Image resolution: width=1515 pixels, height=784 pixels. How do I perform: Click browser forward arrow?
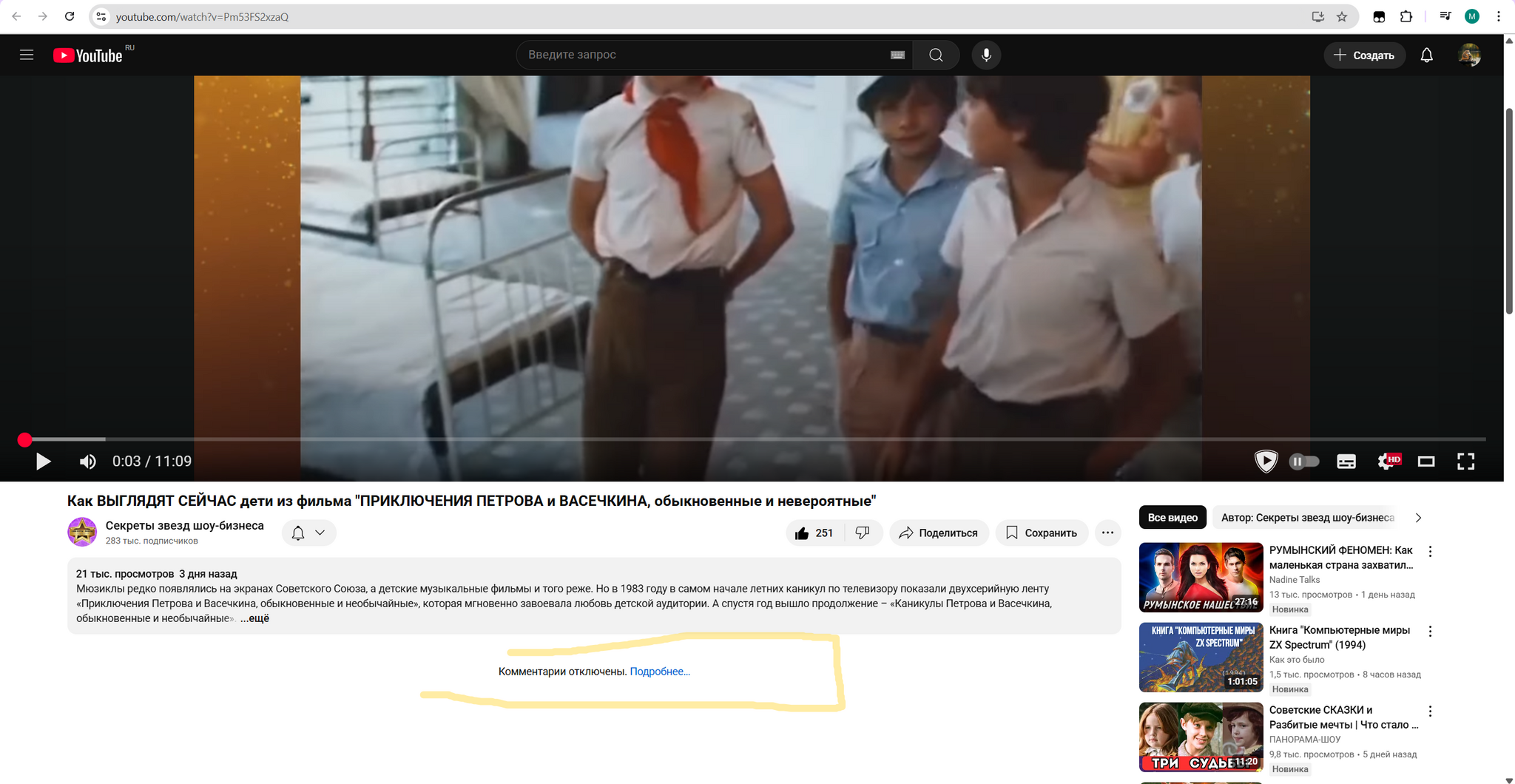(x=43, y=16)
